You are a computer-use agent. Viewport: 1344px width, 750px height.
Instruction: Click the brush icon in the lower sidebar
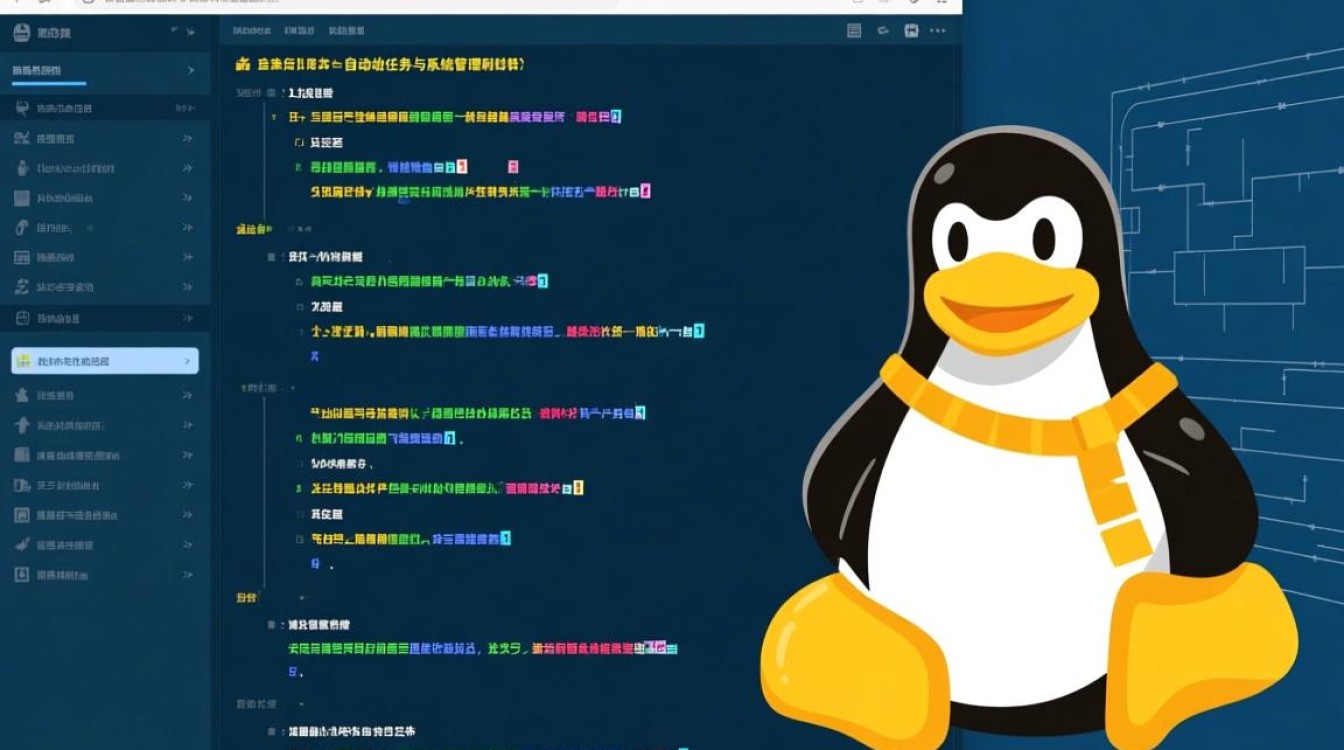tap(22, 545)
